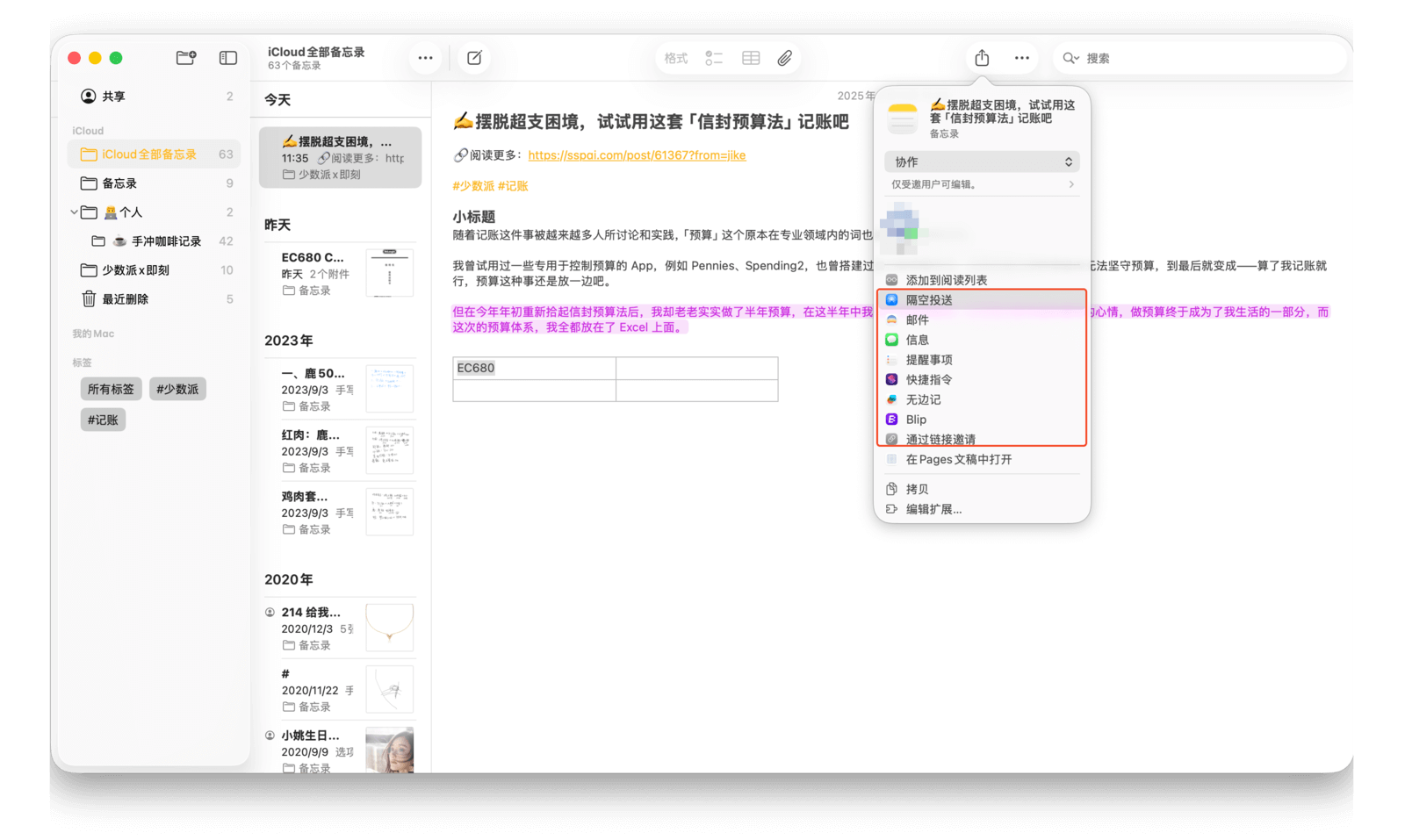The height and width of the screenshot is (840, 1405).
Task: Expand the 仅受邀用户可编辑 permission chevron
Action: pyautogui.click(x=1071, y=184)
